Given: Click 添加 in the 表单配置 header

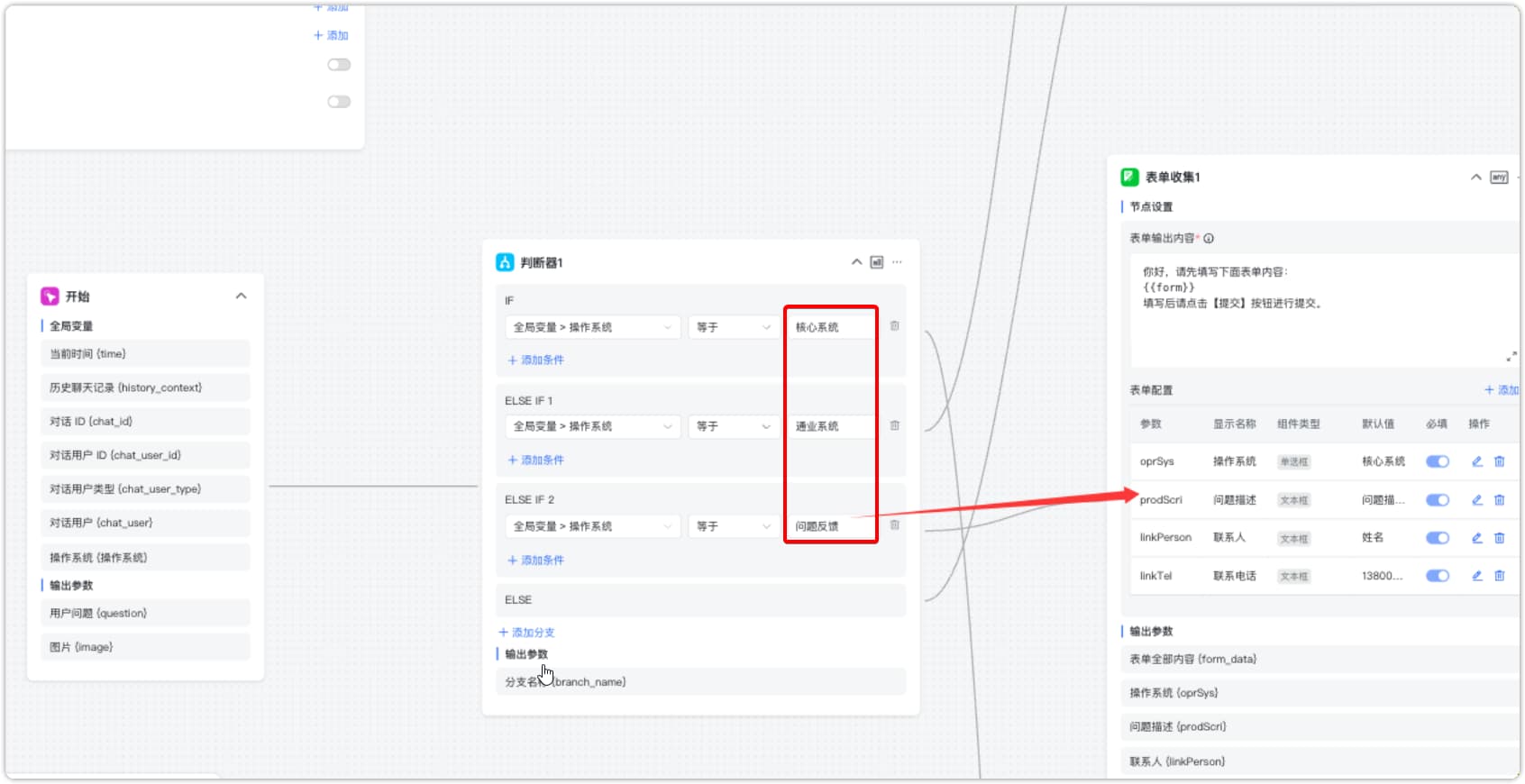Looking at the screenshot, I should [1501, 390].
